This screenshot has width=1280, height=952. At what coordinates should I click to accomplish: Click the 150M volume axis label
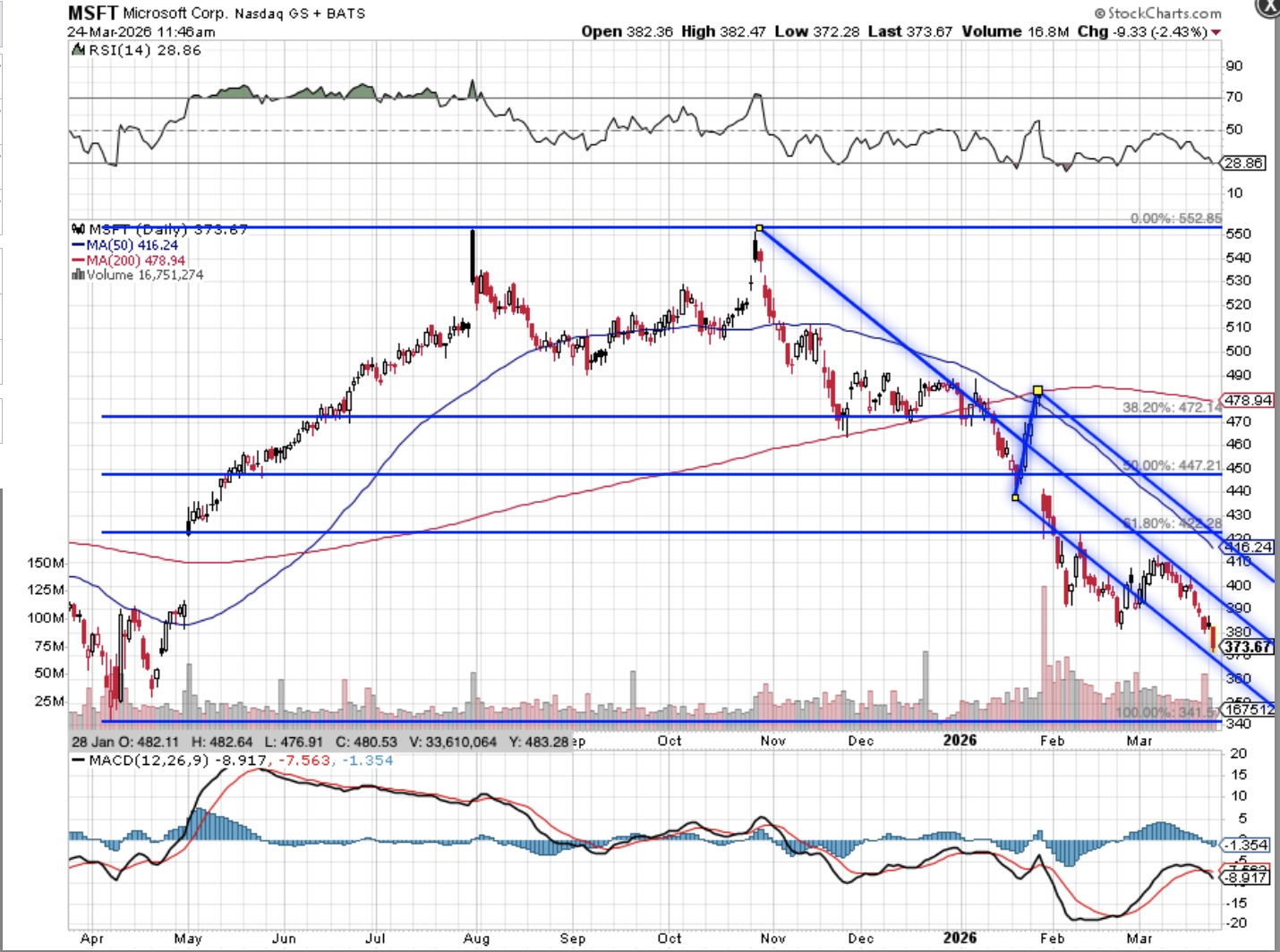[46, 563]
